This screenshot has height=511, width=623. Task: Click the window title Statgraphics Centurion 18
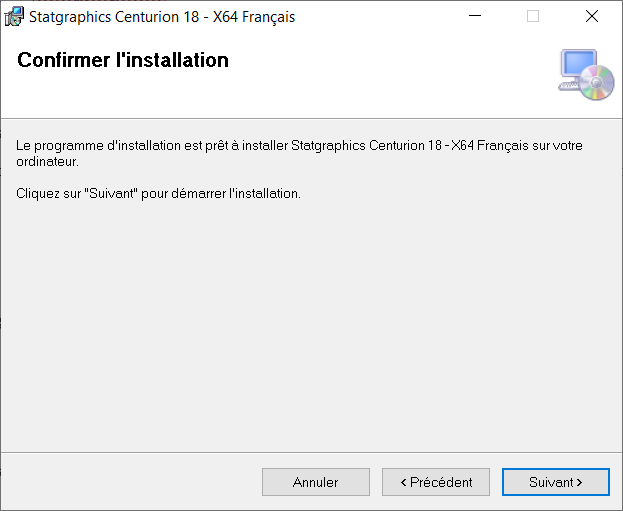click(x=114, y=17)
